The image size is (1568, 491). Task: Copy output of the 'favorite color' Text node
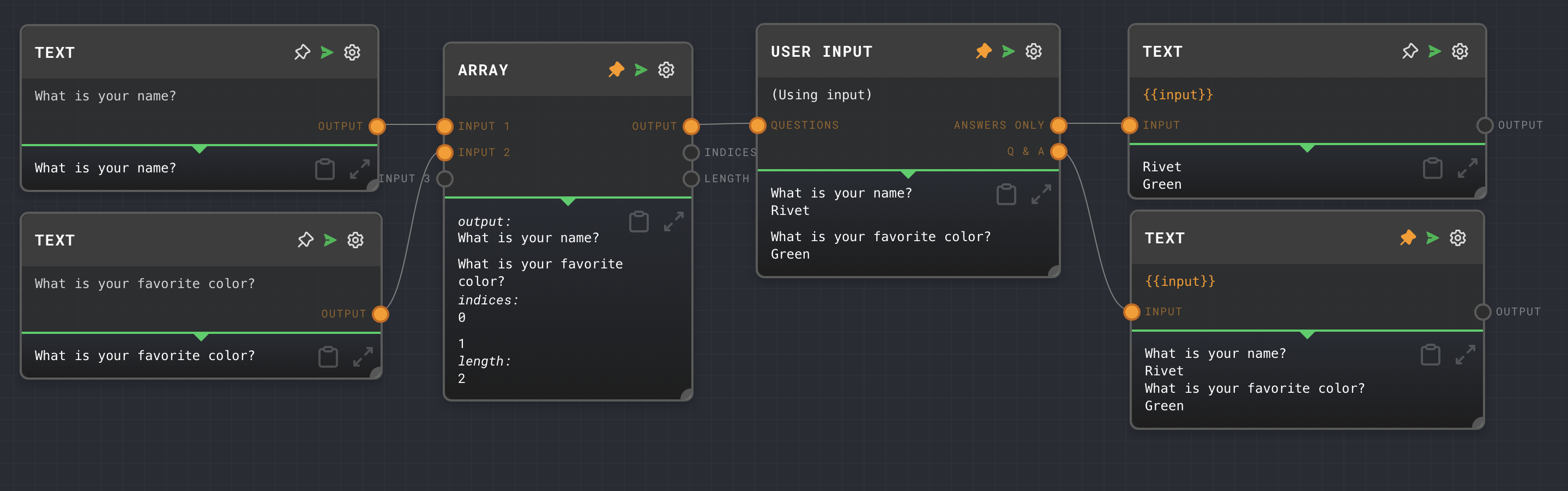328,356
